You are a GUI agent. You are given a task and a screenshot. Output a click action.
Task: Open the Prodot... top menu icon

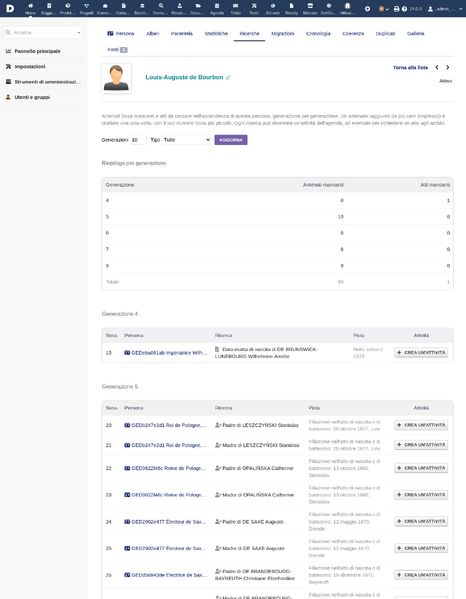click(x=68, y=6)
